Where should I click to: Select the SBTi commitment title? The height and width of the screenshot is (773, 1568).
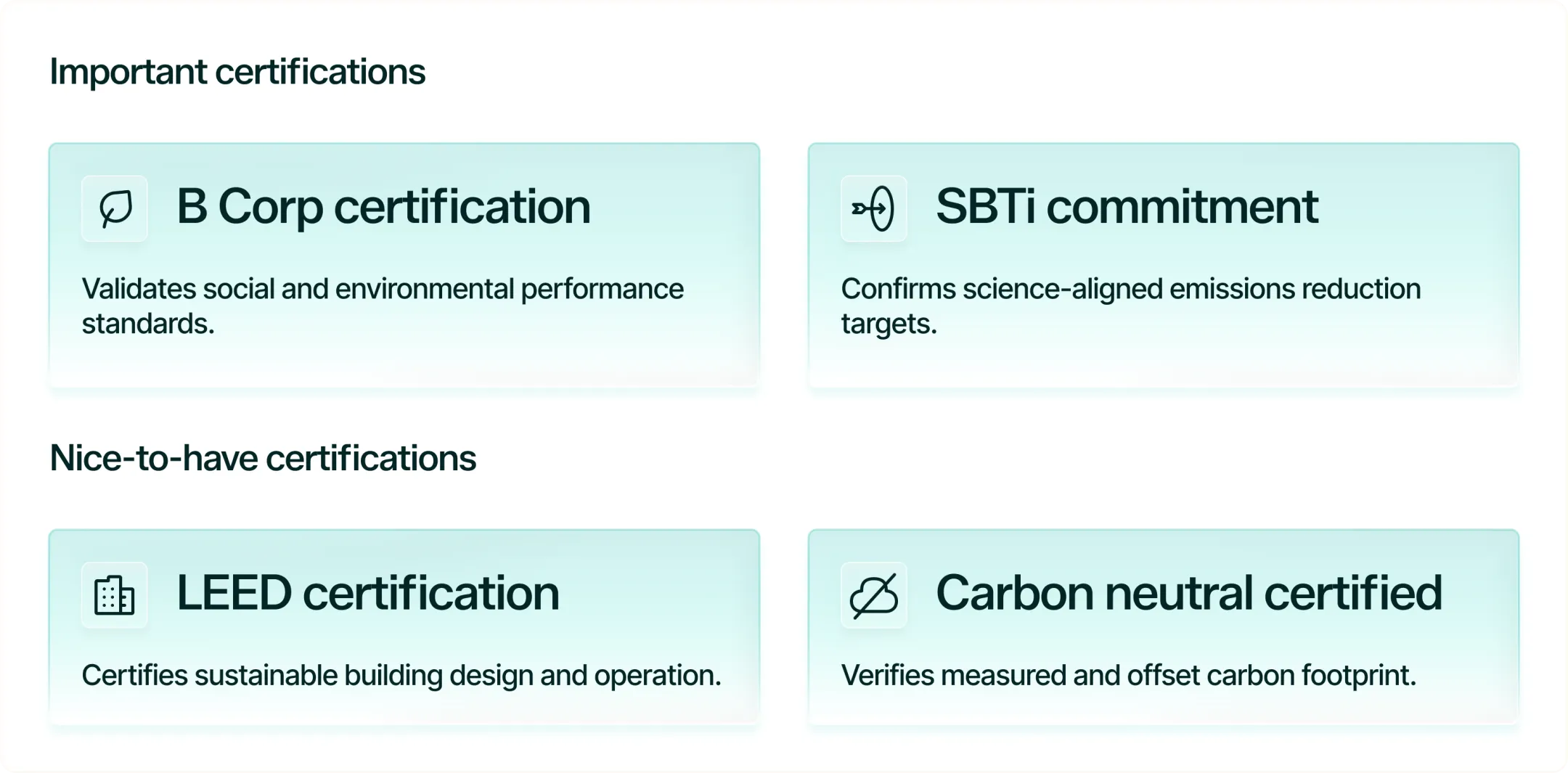(x=1127, y=207)
